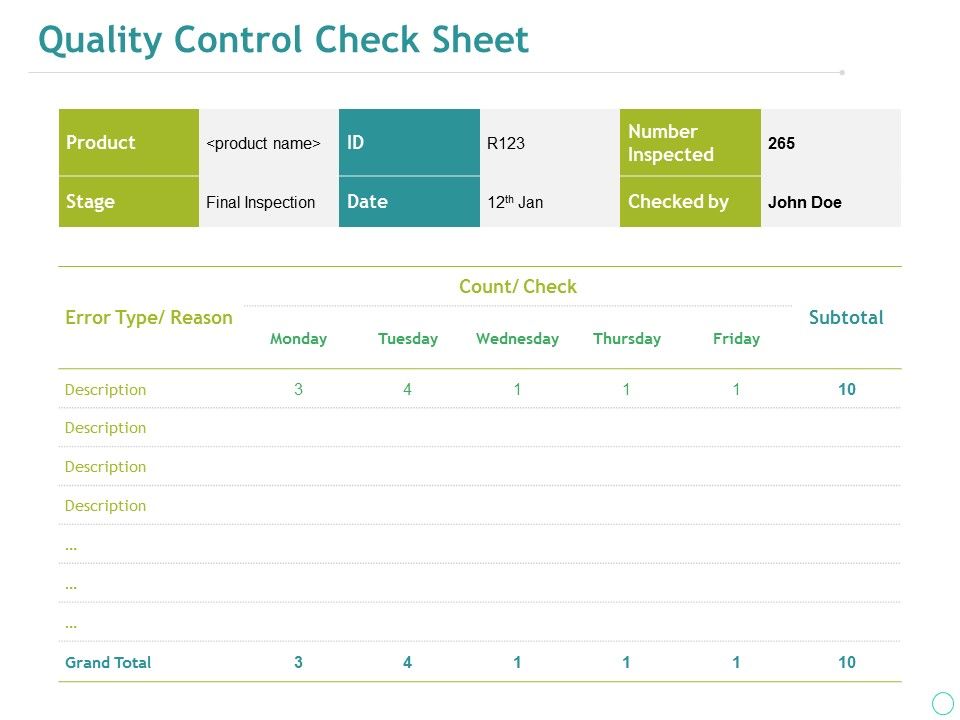Click the R123 ID value

[506, 143]
